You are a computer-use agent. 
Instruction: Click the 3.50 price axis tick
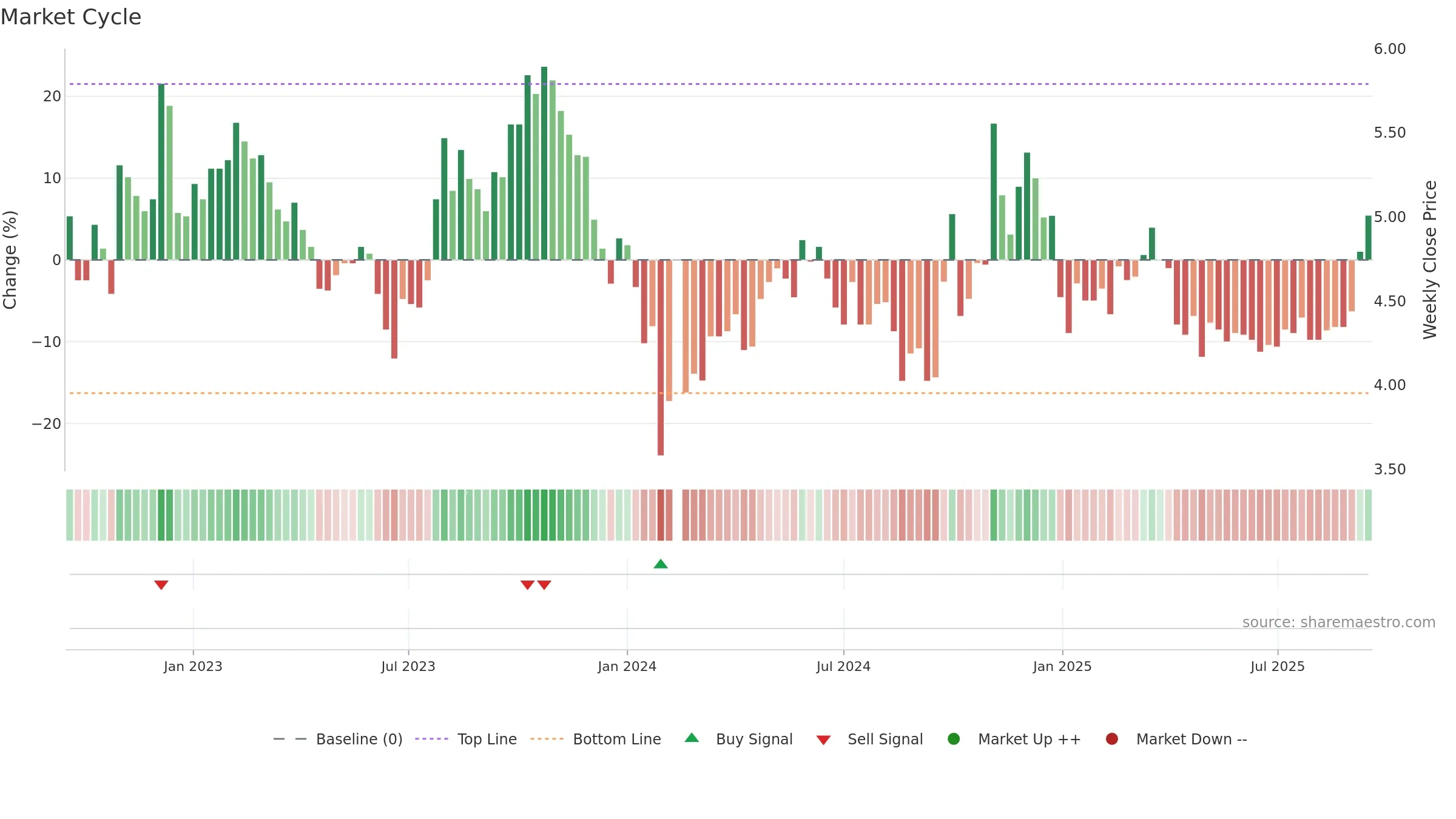(x=1390, y=470)
